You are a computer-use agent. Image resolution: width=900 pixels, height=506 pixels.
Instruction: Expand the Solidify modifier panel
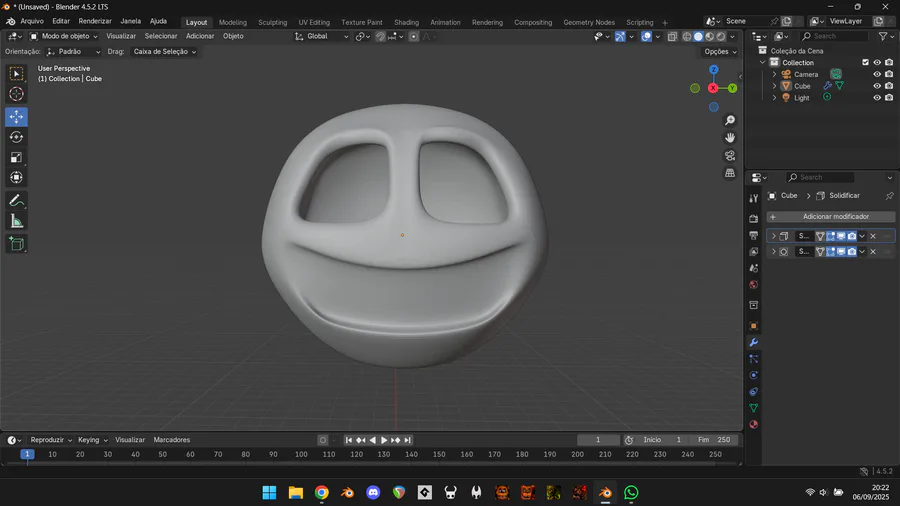click(x=774, y=236)
